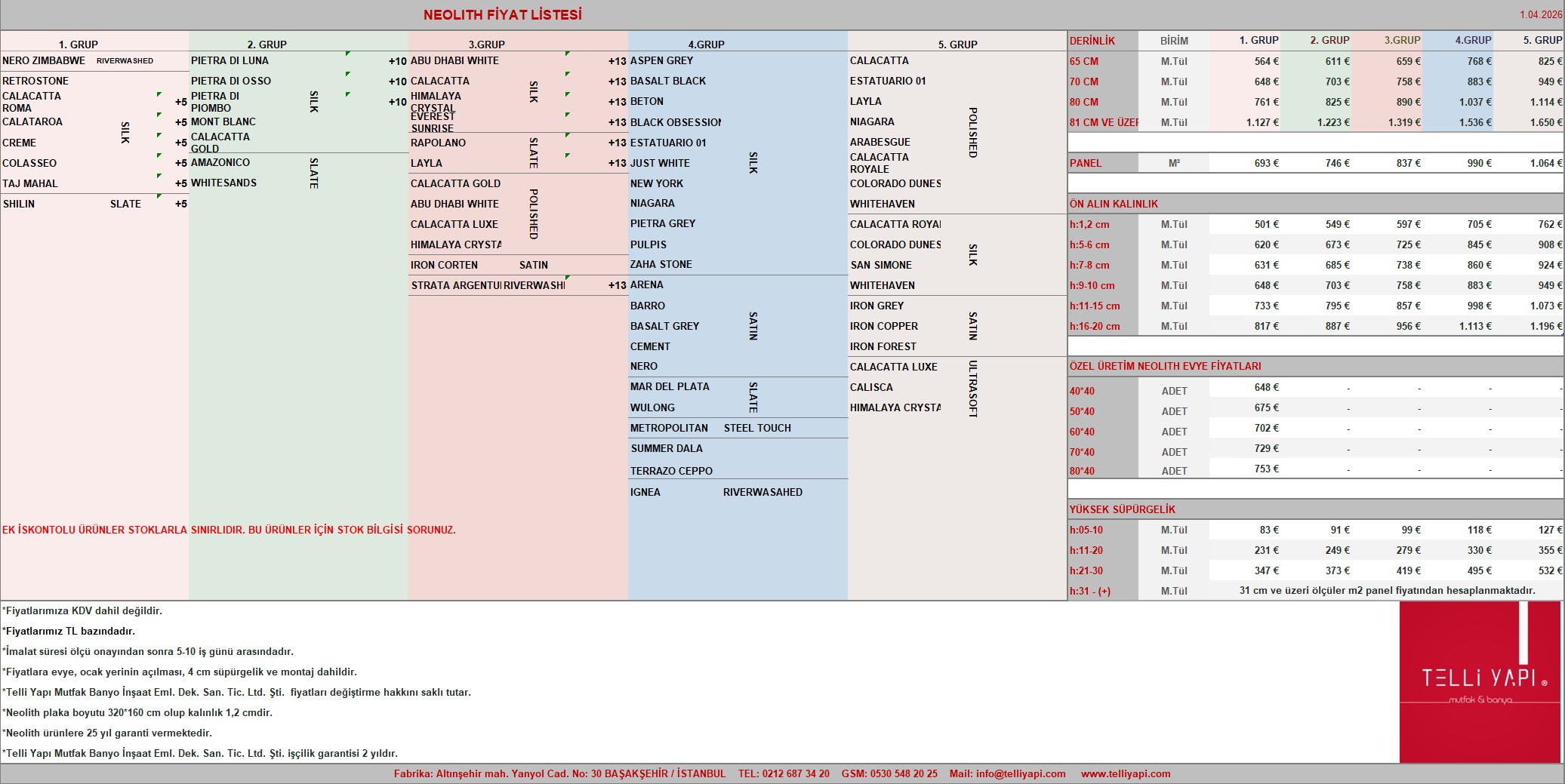
Task: Click the Telli Yapı logo image
Action: (1480, 681)
